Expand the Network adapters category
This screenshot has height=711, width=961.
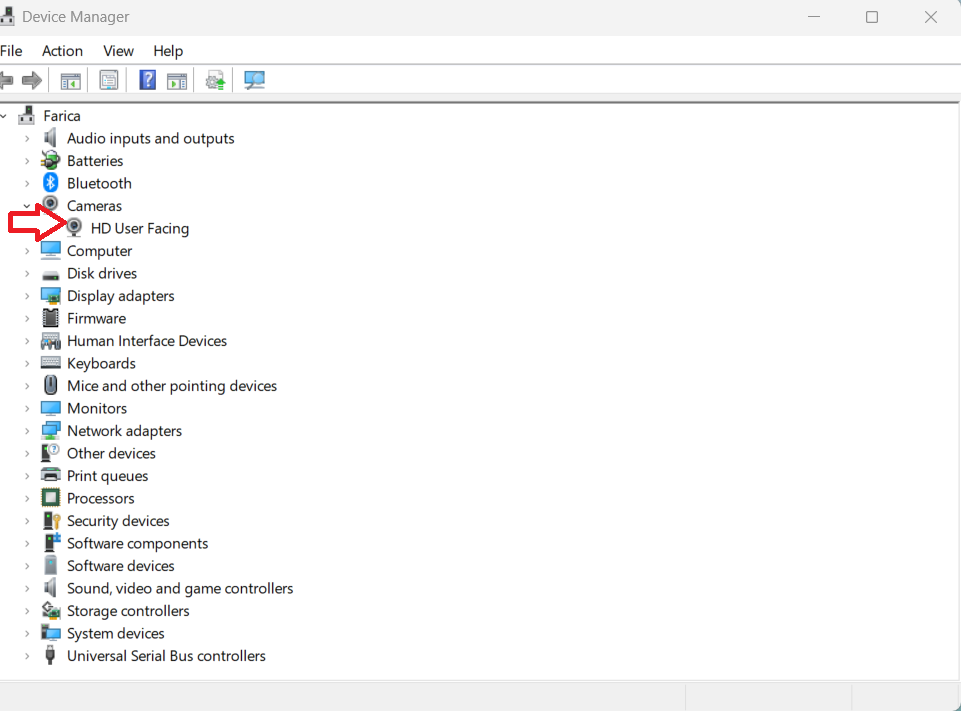coord(27,431)
